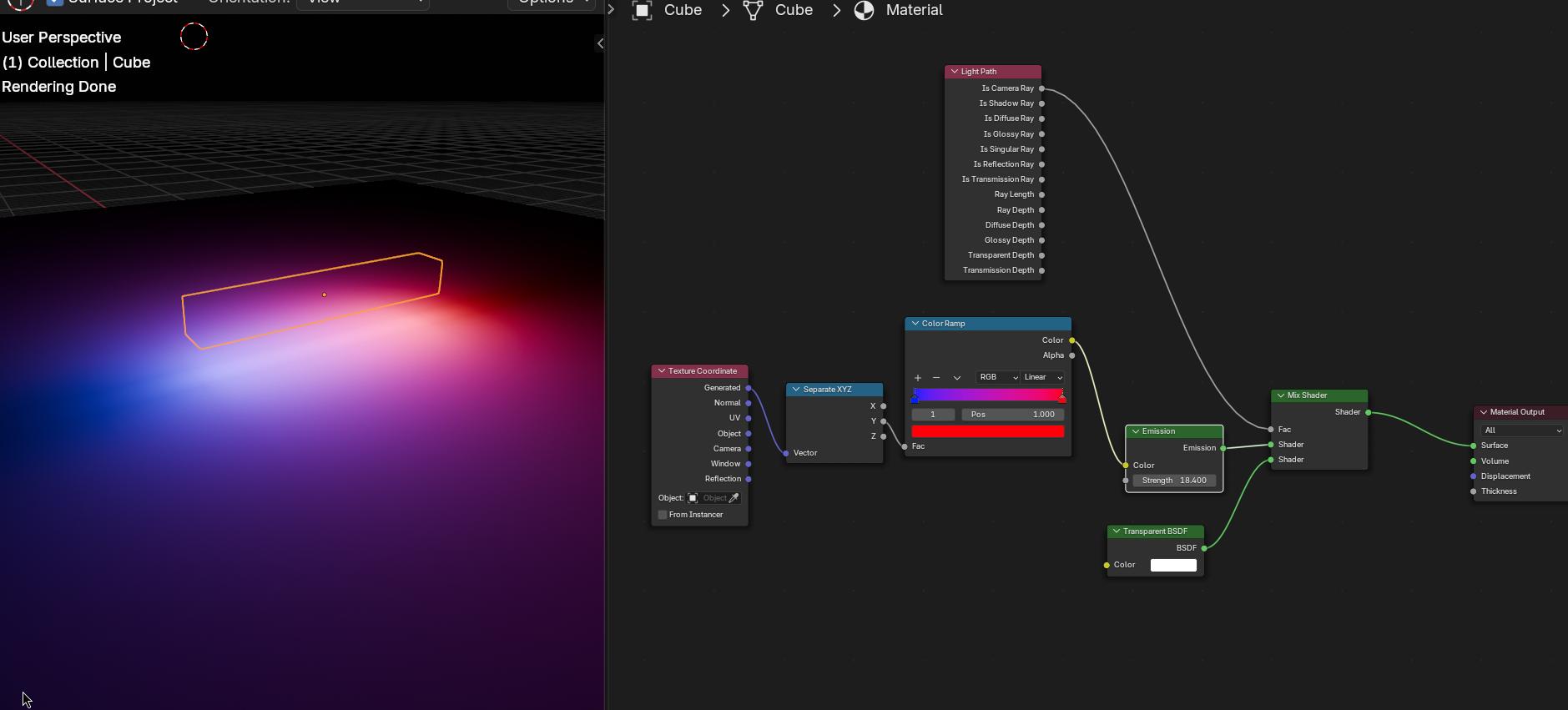Click the Emission Strength field

tap(1174, 481)
